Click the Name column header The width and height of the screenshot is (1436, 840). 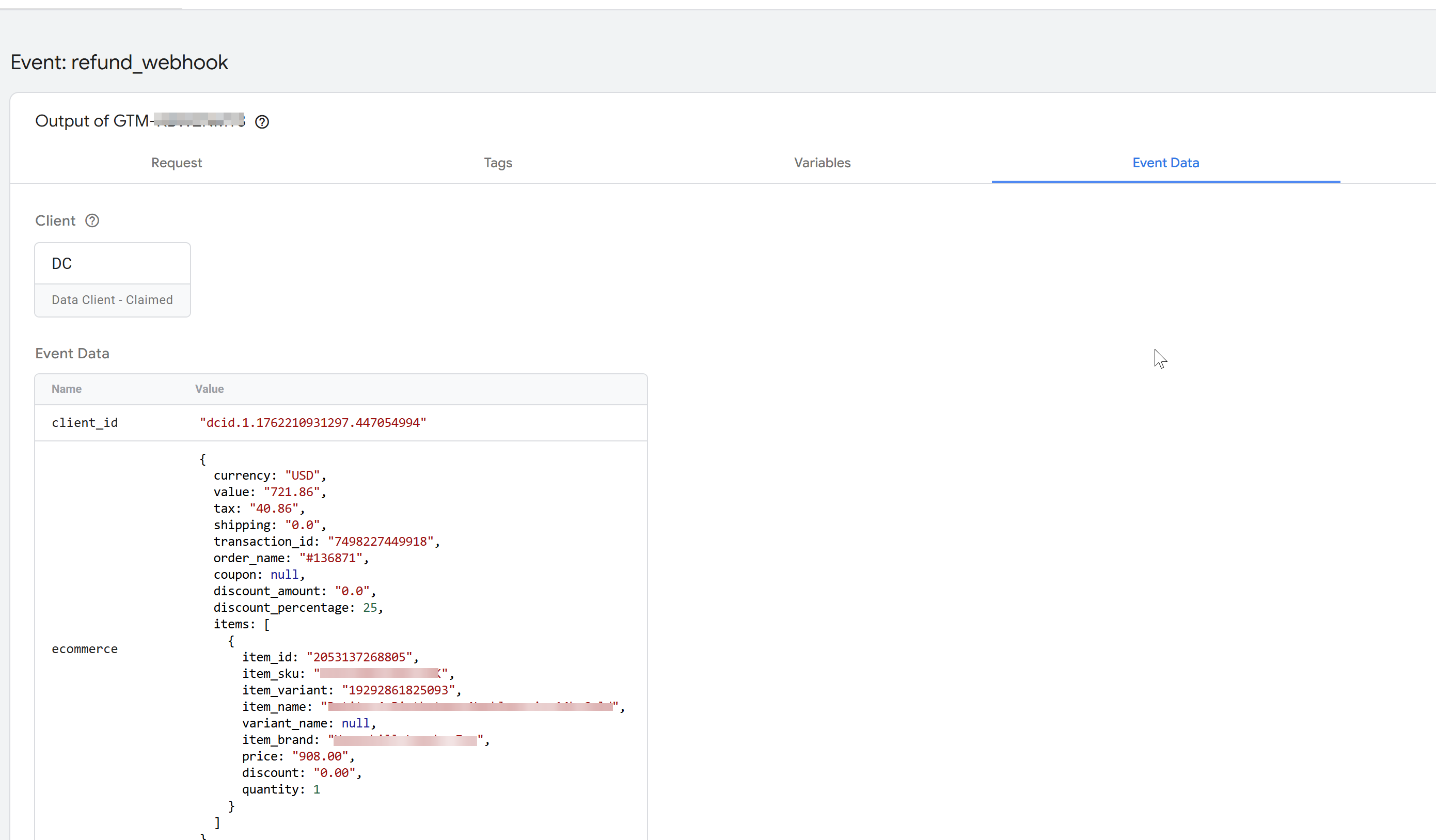point(67,389)
